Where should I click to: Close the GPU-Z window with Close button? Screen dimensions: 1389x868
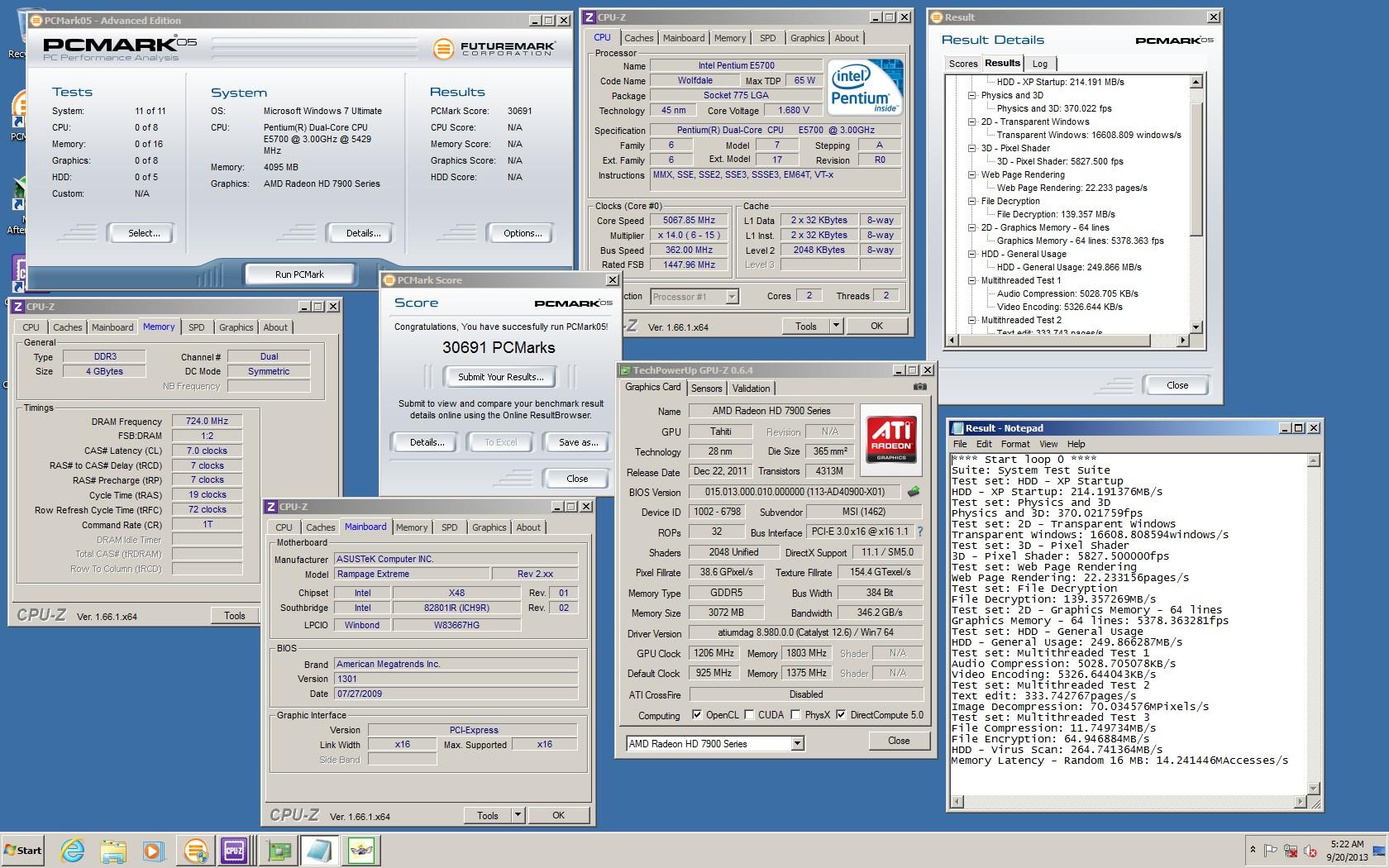pyautogui.click(x=899, y=741)
